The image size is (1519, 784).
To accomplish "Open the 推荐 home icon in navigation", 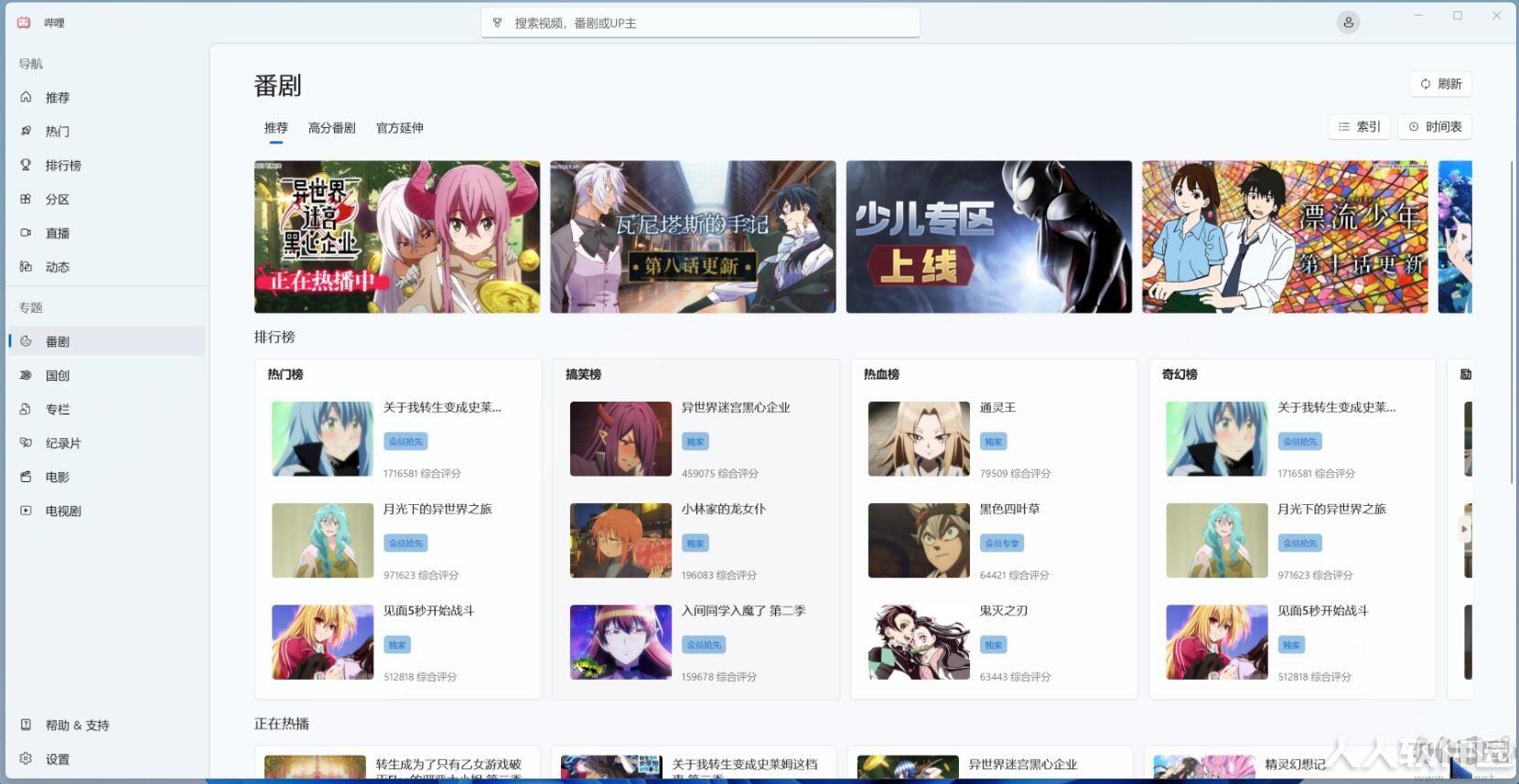I will [26, 97].
